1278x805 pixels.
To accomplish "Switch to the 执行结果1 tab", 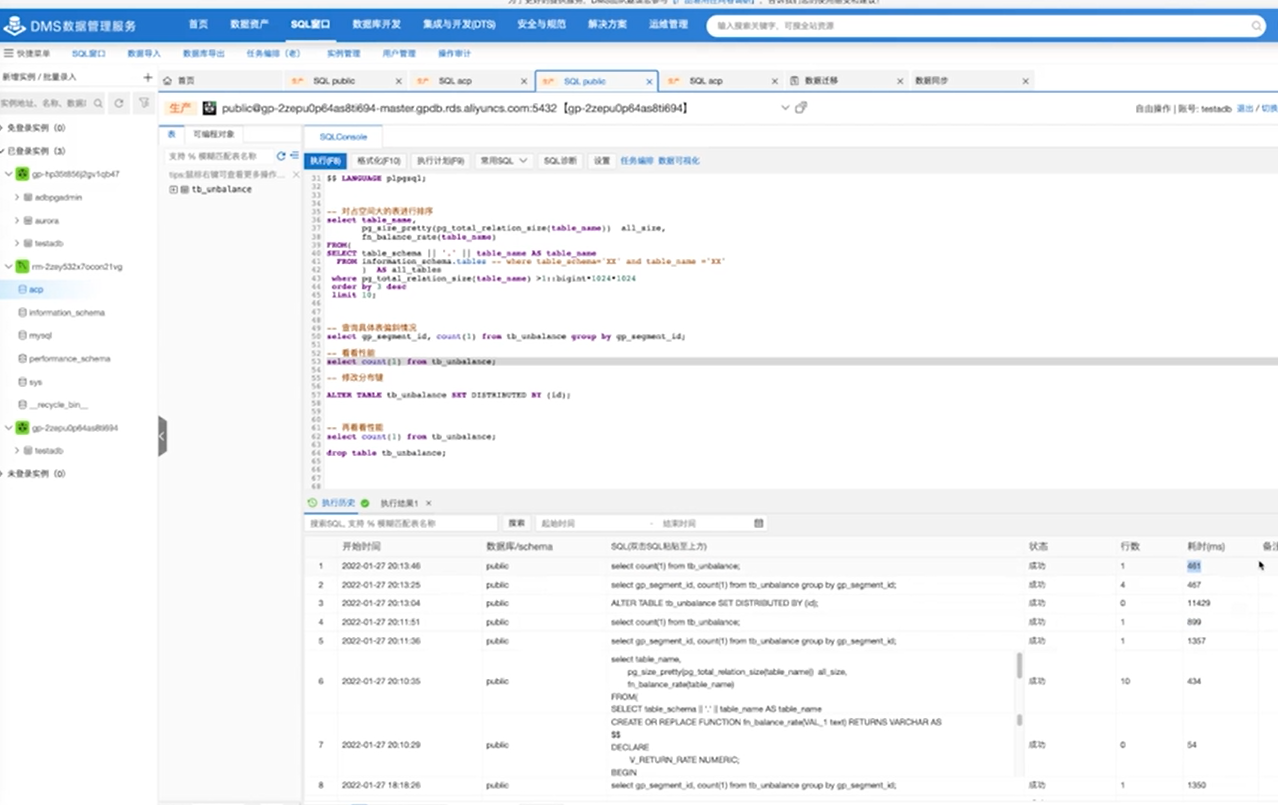I will click(399, 503).
